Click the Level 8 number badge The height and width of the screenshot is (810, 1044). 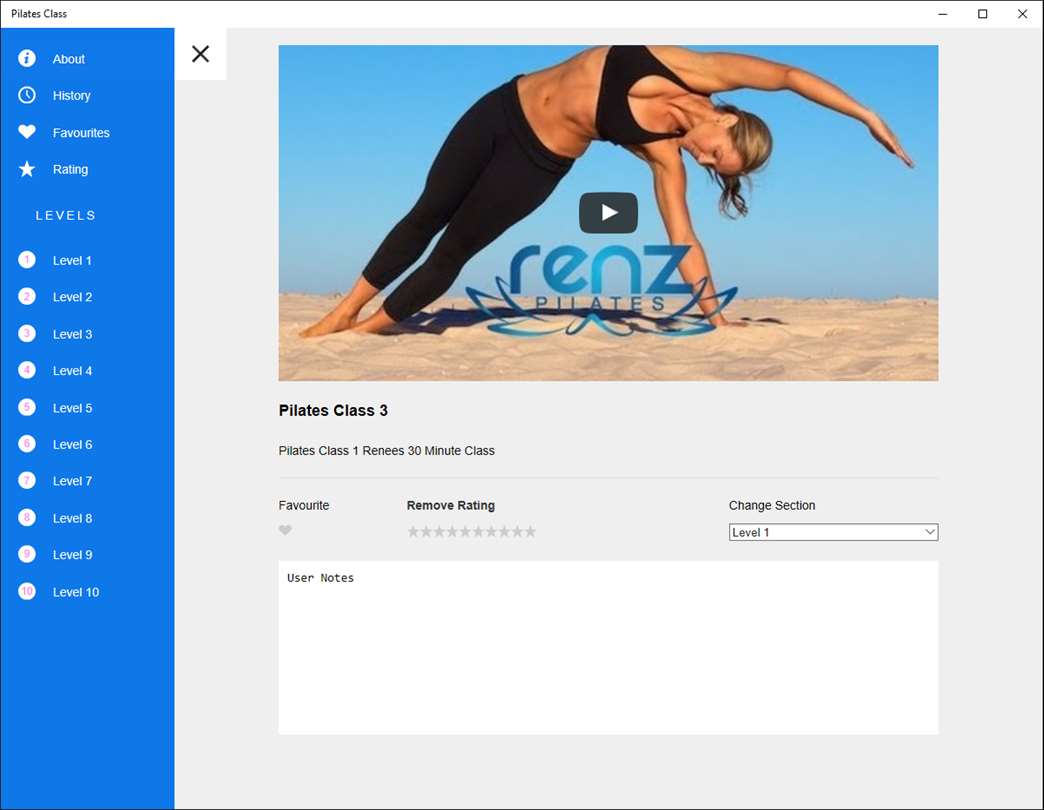coord(27,518)
